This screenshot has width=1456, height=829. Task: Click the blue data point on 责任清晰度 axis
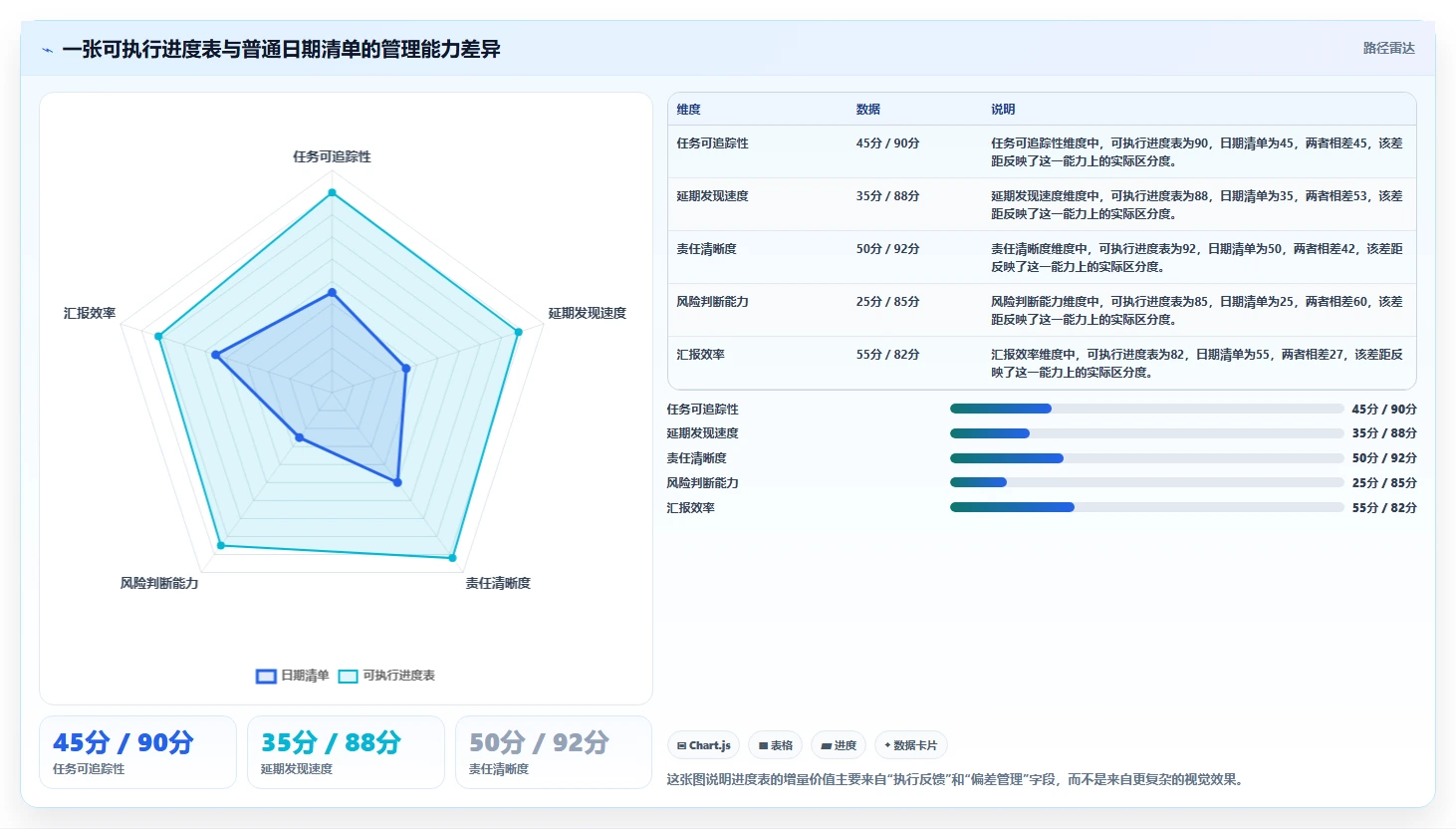[397, 482]
